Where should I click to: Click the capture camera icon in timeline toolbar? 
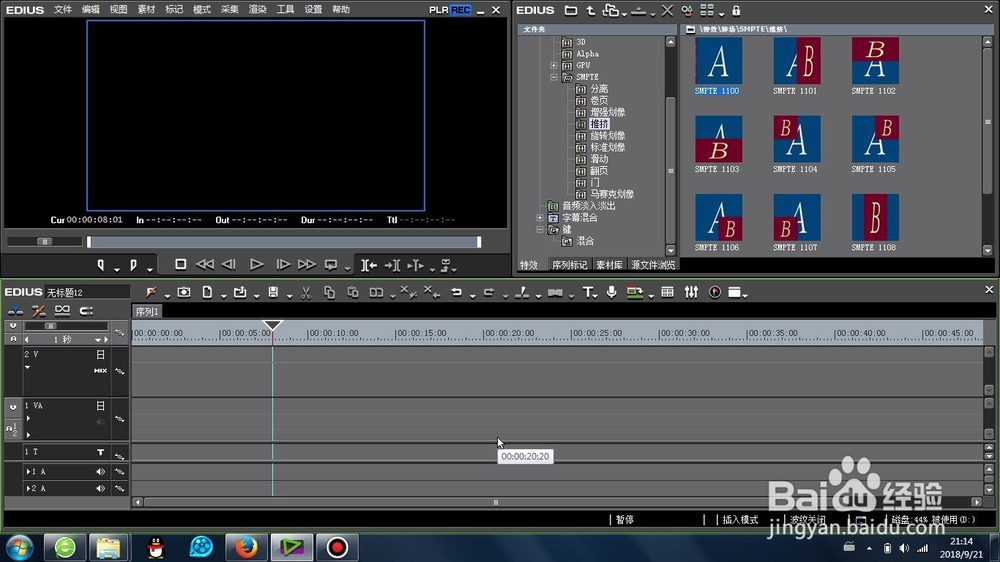(x=184, y=292)
